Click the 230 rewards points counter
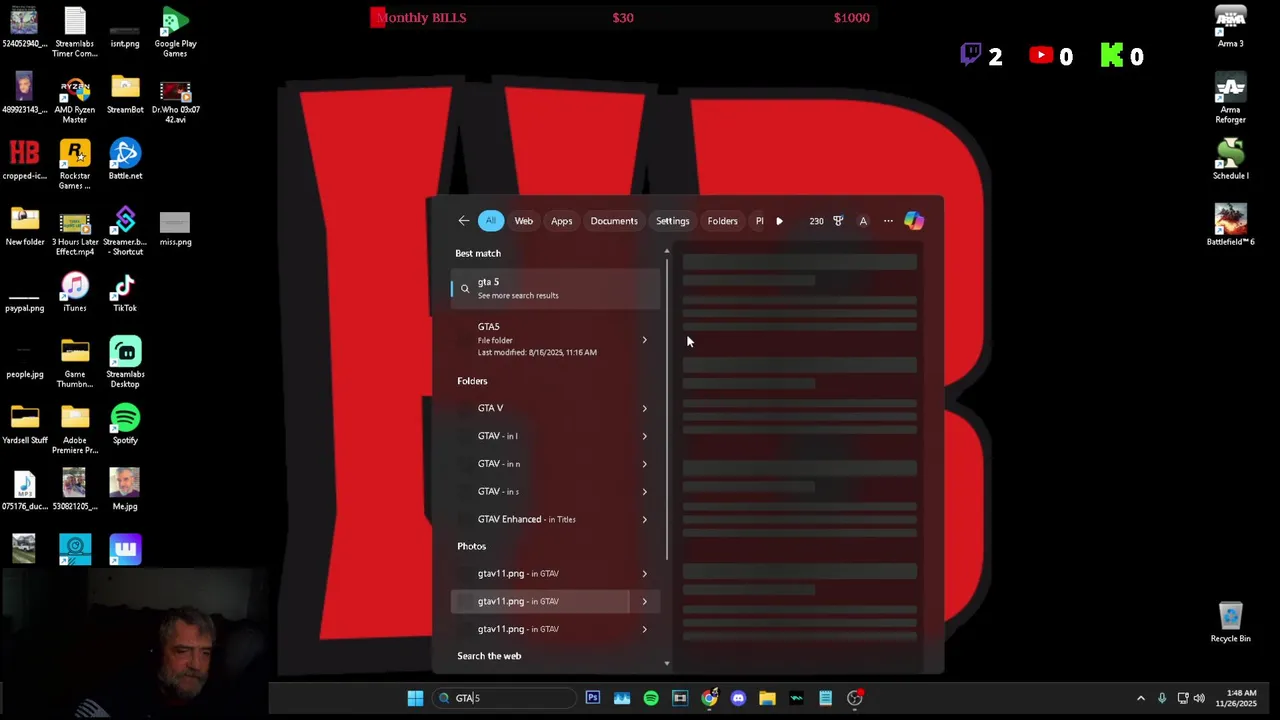The image size is (1280, 720). (x=816, y=221)
